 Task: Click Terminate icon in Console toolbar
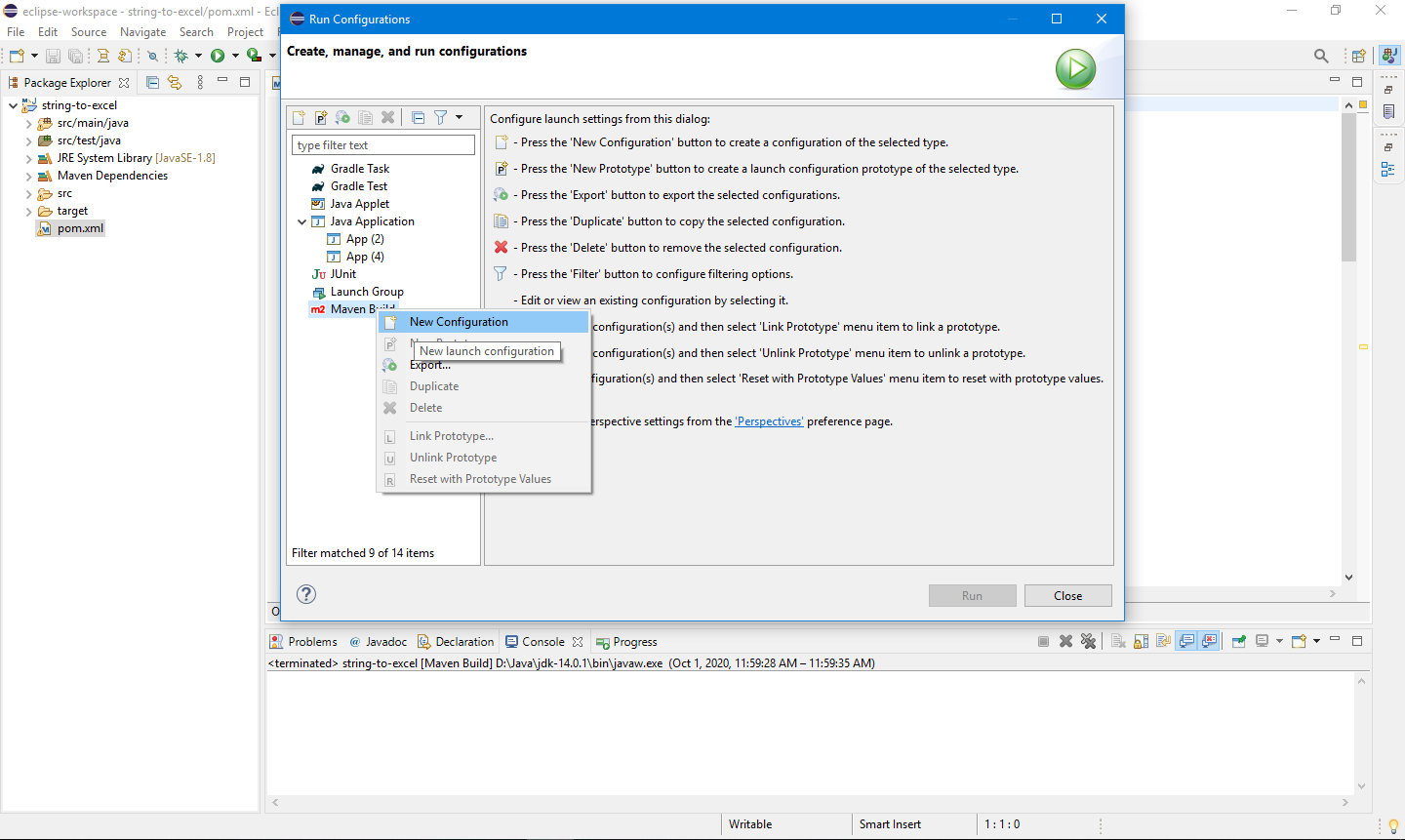[1043, 641]
